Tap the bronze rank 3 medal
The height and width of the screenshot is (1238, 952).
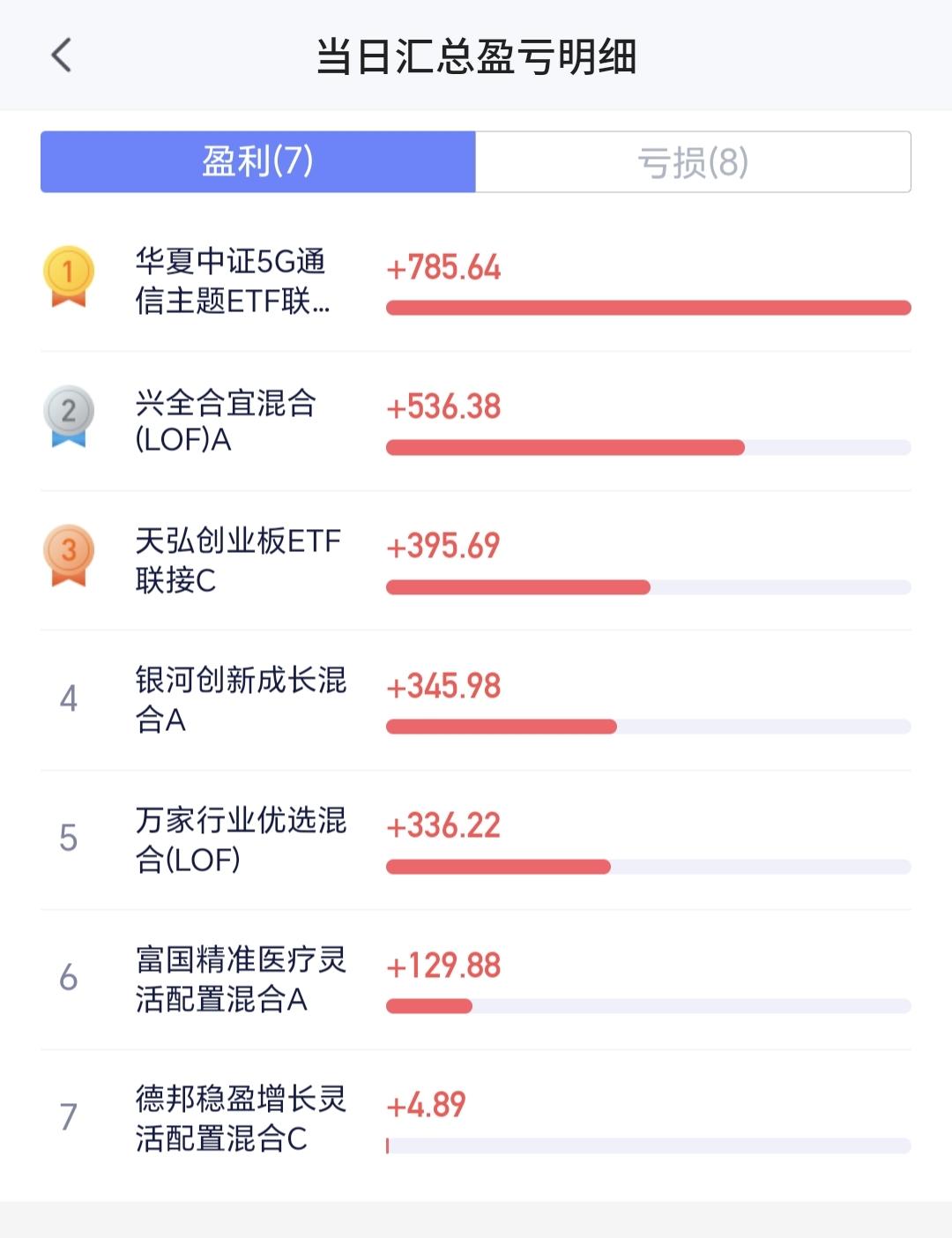click(x=69, y=555)
